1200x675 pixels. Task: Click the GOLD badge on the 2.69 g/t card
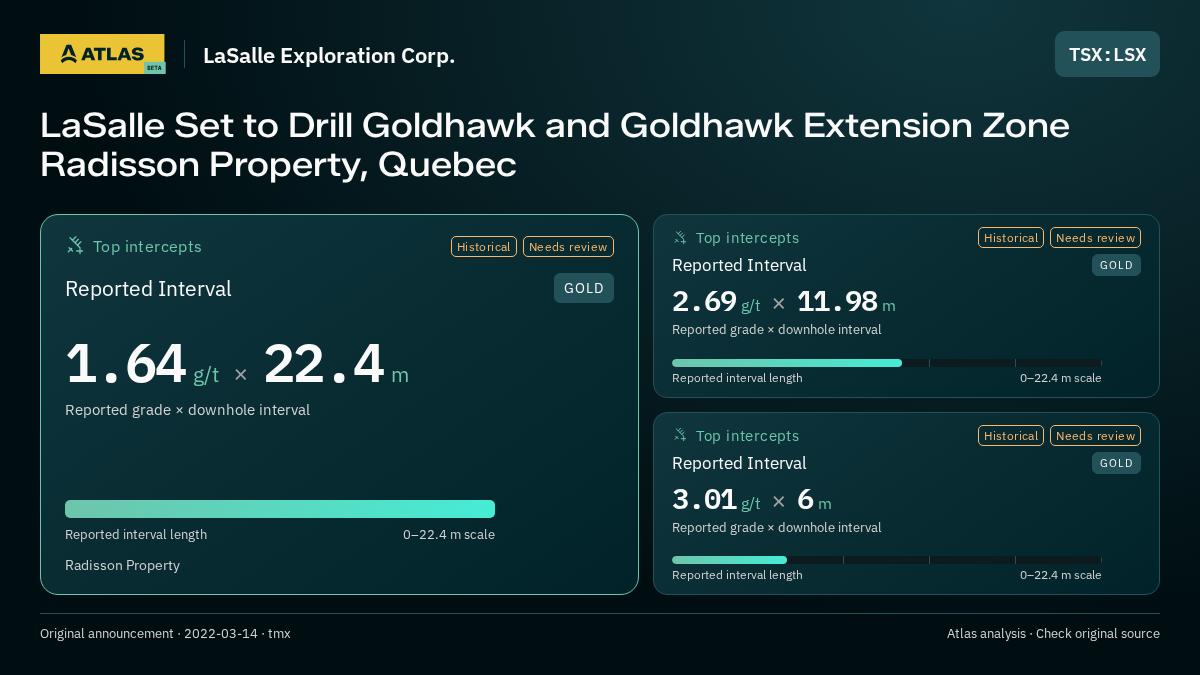click(x=1116, y=265)
